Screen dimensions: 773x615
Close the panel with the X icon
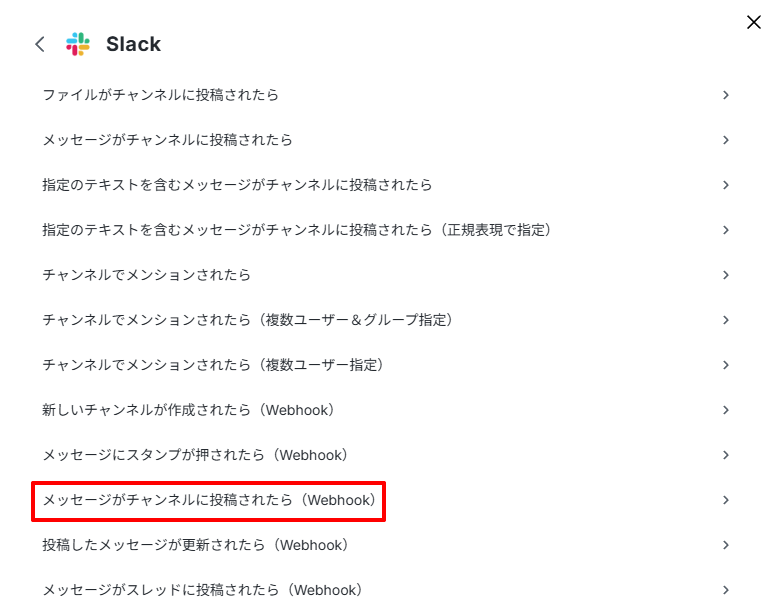point(753,22)
